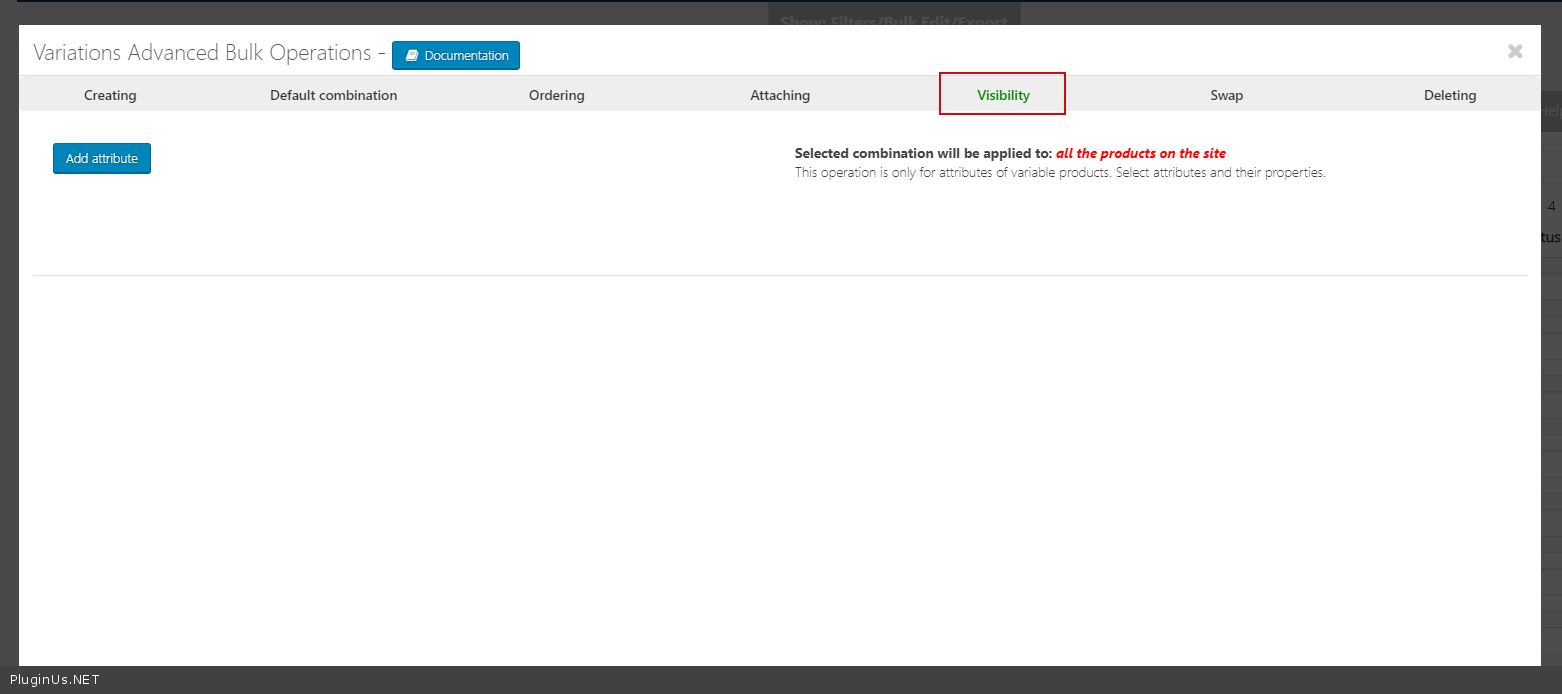Switch to Default combination tab
This screenshot has height=694, width=1562.
click(x=334, y=95)
